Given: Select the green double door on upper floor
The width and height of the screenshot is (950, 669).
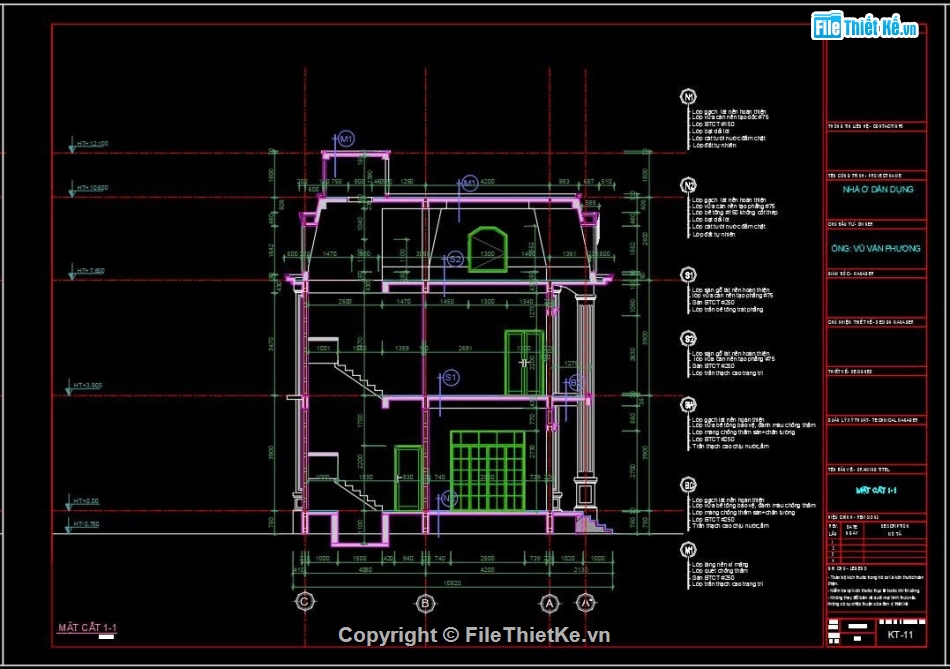Looking at the screenshot, I should pos(524,362).
